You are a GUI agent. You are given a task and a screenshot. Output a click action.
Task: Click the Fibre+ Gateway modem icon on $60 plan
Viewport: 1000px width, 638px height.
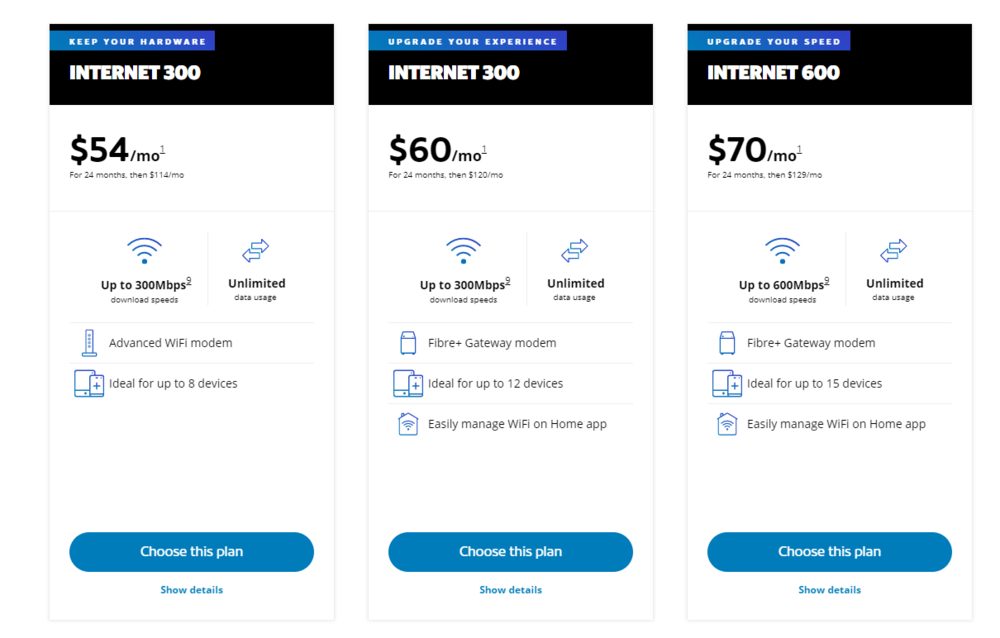[x=409, y=342]
